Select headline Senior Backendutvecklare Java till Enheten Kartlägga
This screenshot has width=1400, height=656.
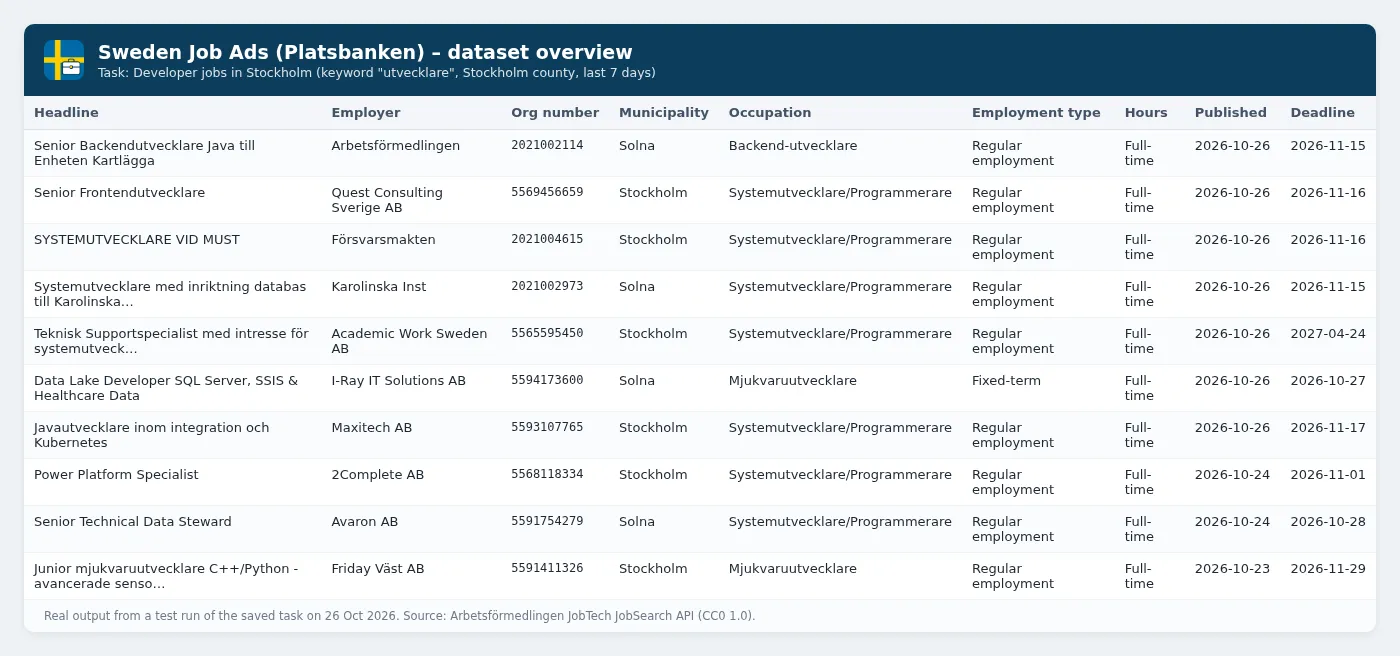click(144, 153)
